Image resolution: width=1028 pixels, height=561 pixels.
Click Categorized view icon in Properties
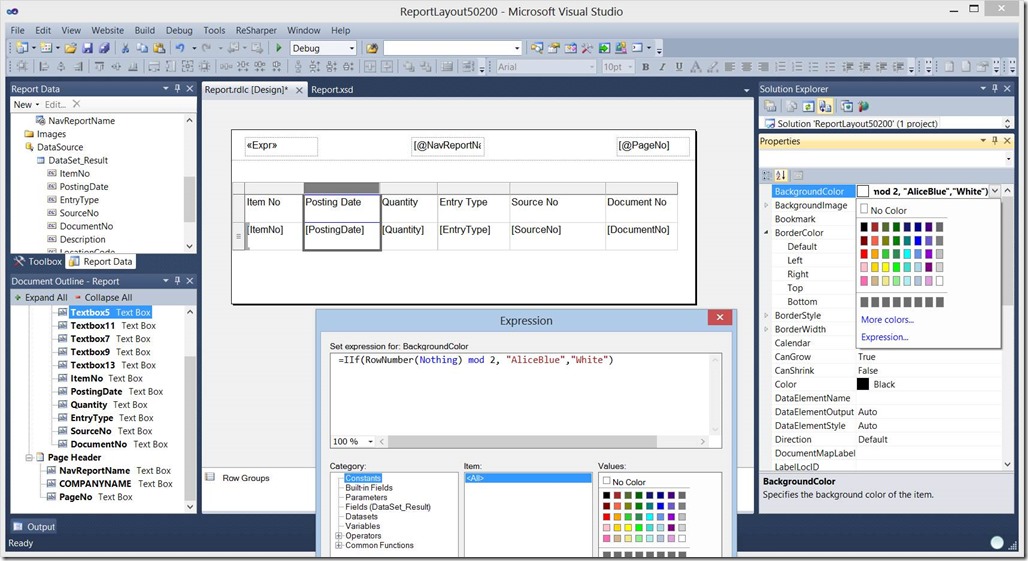[x=766, y=176]
